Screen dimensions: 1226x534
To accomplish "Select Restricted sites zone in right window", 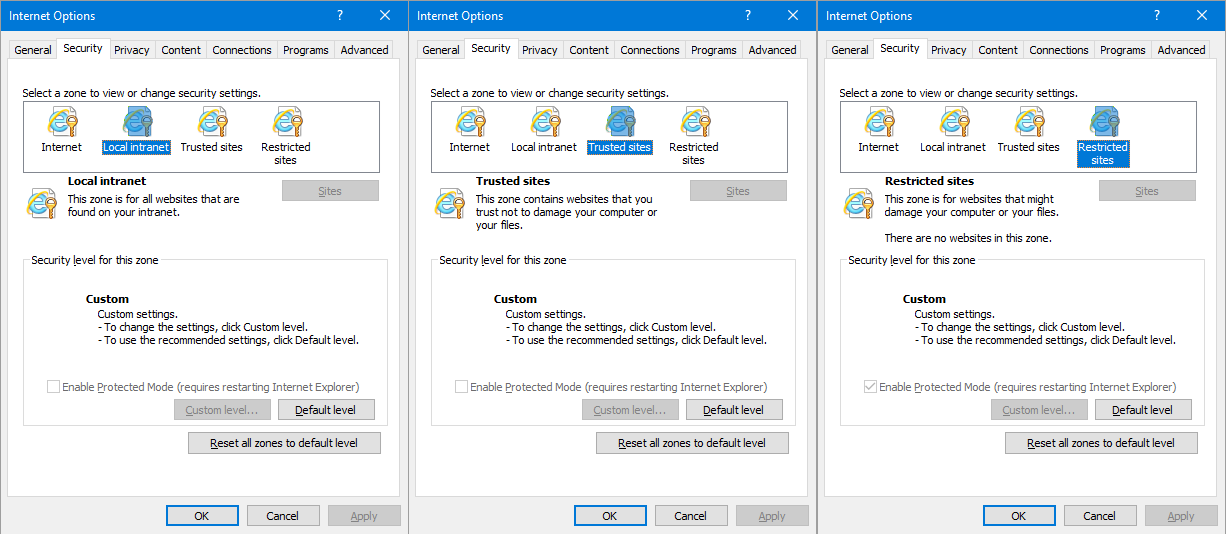I will coord(1103,137).
